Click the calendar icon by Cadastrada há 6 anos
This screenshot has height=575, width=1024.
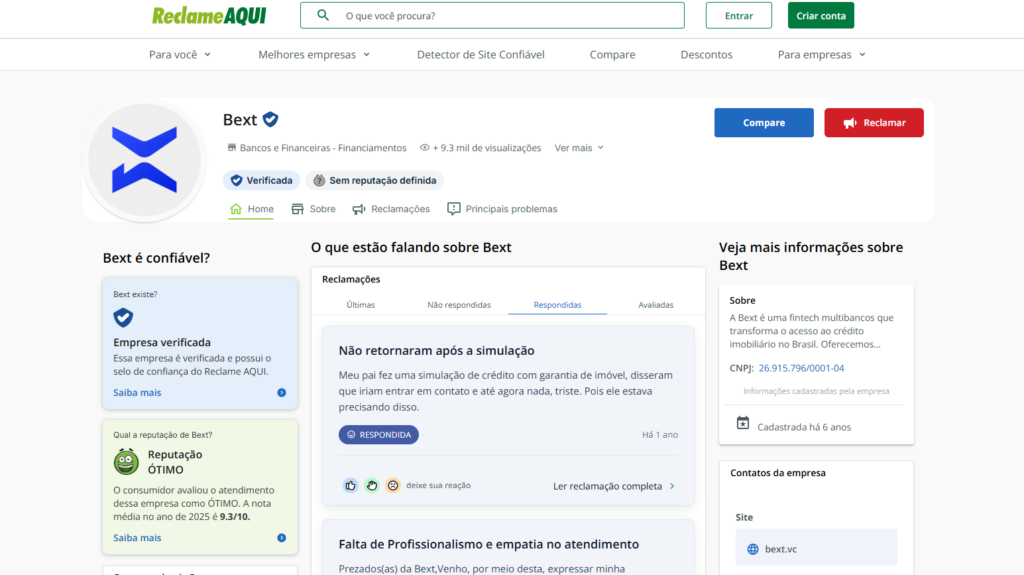point(743,423)
